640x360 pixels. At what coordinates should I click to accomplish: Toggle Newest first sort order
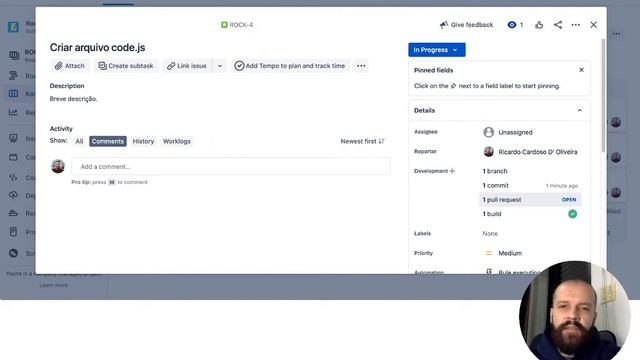tap(362, 141)
